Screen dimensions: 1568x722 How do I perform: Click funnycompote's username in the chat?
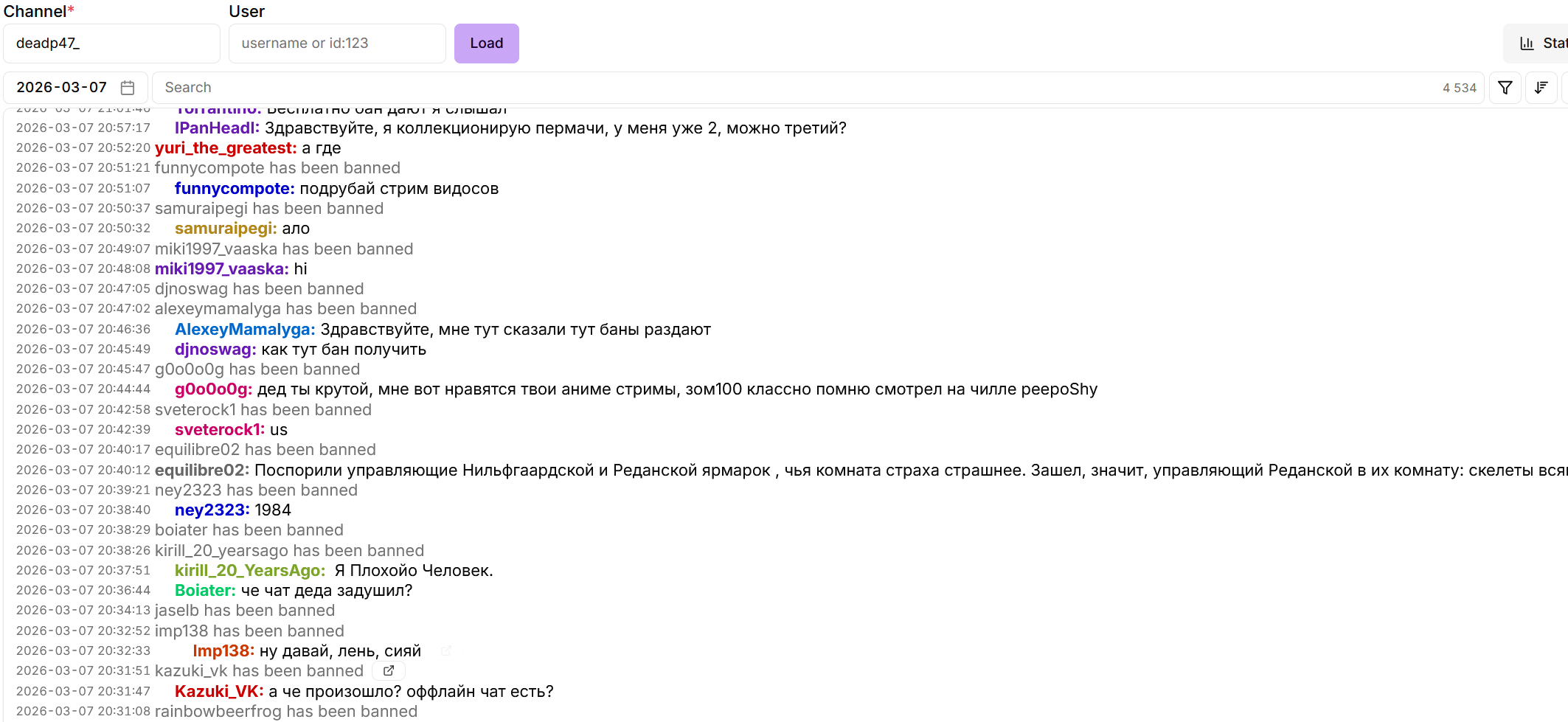235,189
